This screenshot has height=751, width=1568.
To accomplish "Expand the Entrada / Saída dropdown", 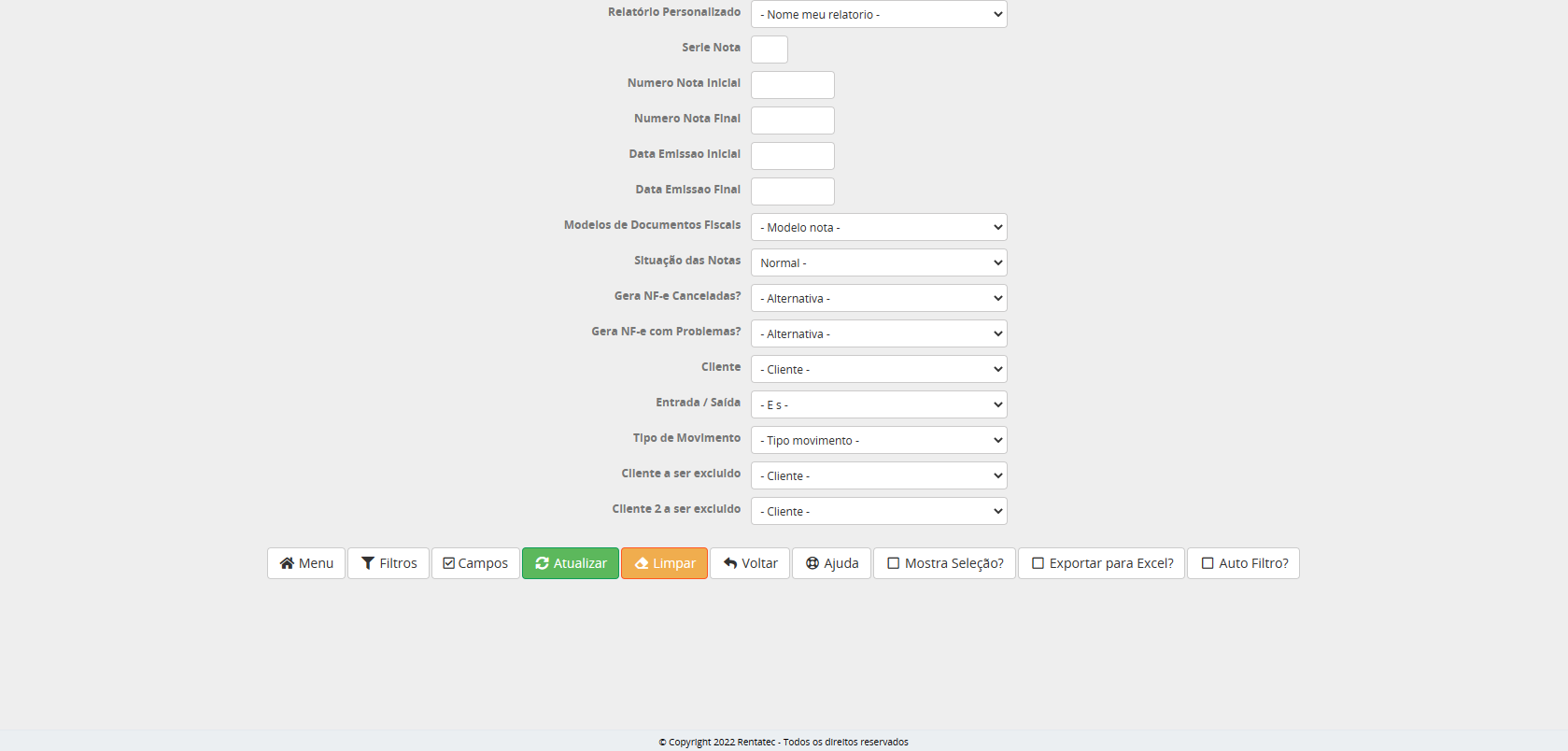I will (x=878, y=405).
